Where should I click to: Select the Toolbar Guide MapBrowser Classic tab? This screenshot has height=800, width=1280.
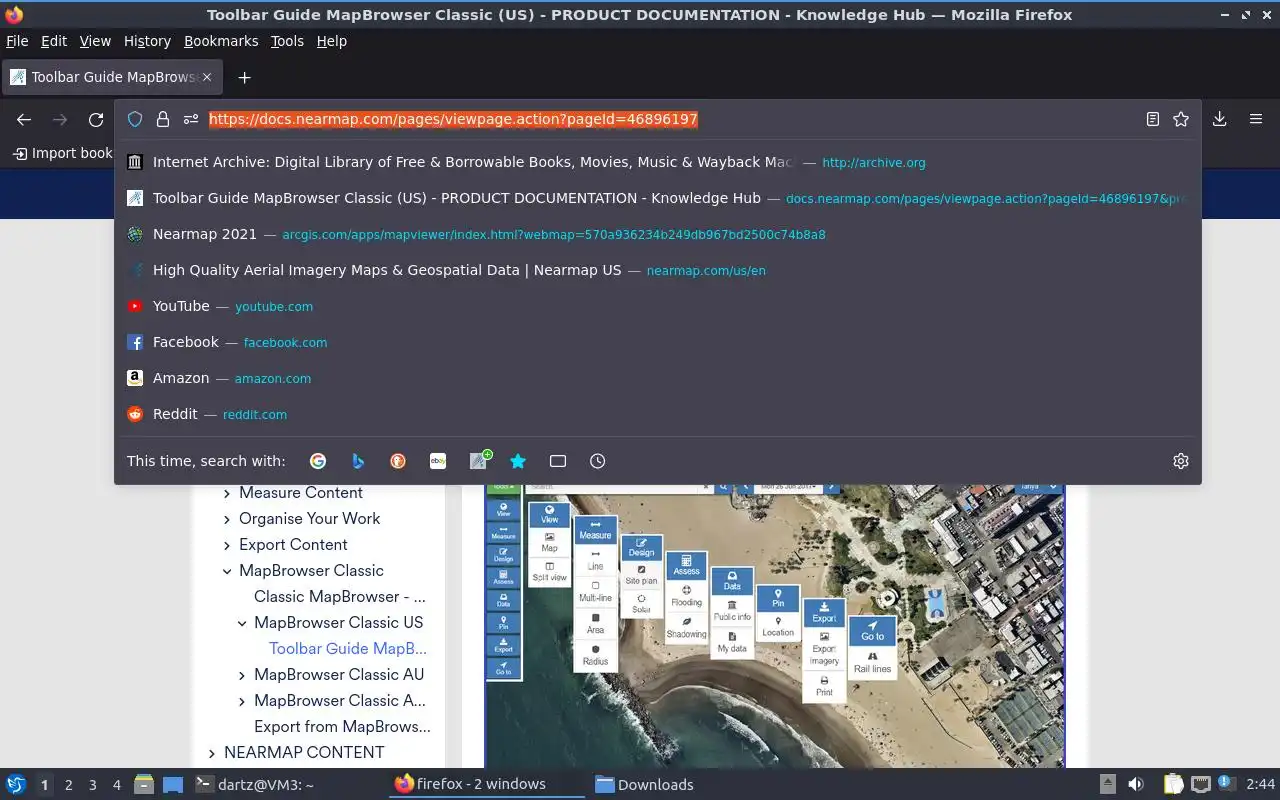pos(111,77)
